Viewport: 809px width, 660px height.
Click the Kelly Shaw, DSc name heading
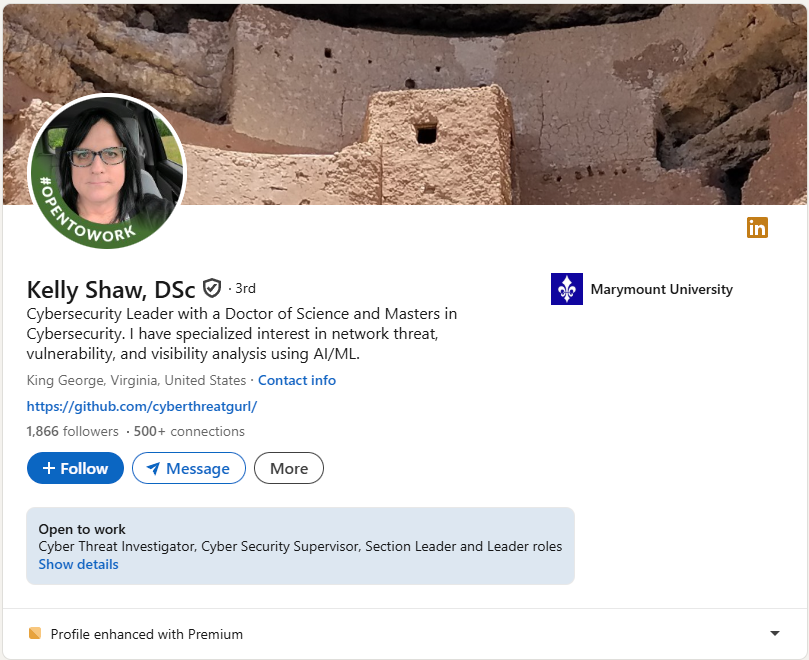tap(111, 289)
